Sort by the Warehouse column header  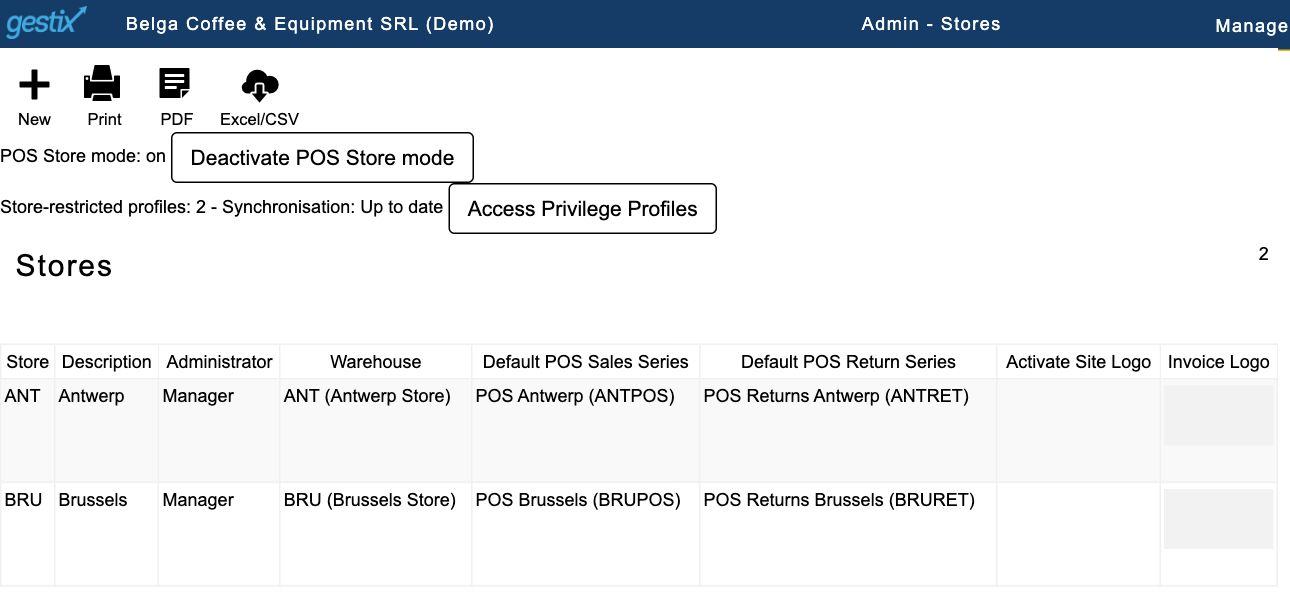point(375,362)
